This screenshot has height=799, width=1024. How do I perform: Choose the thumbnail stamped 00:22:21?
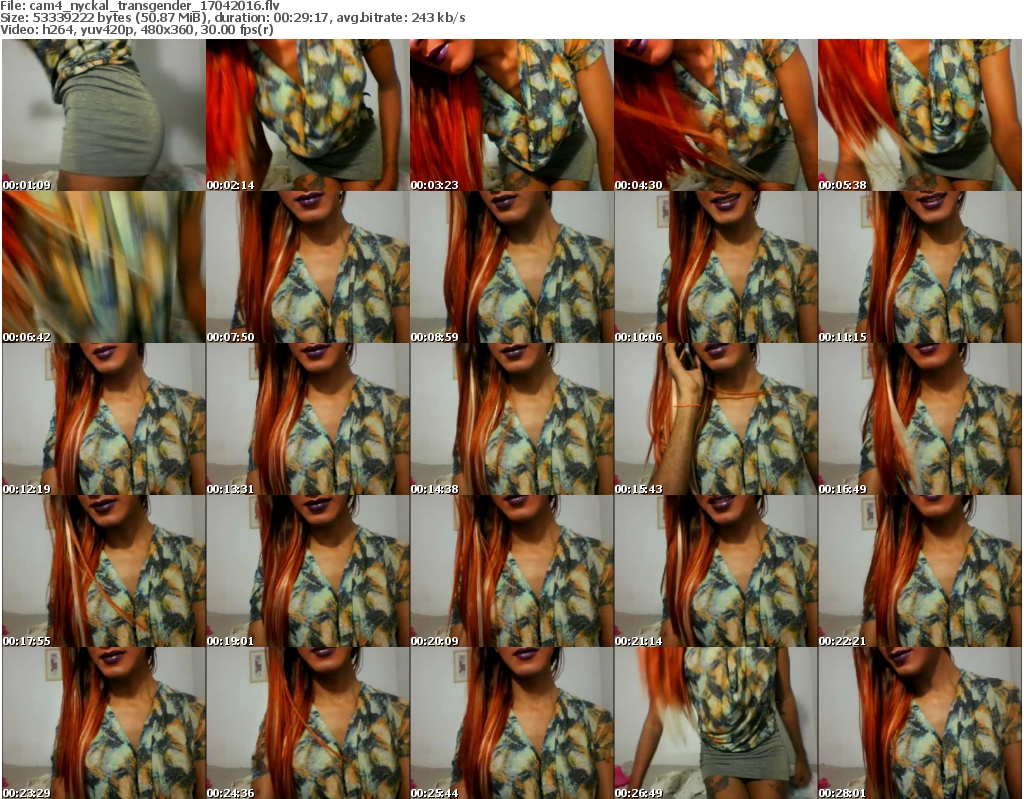pos(920,572)
